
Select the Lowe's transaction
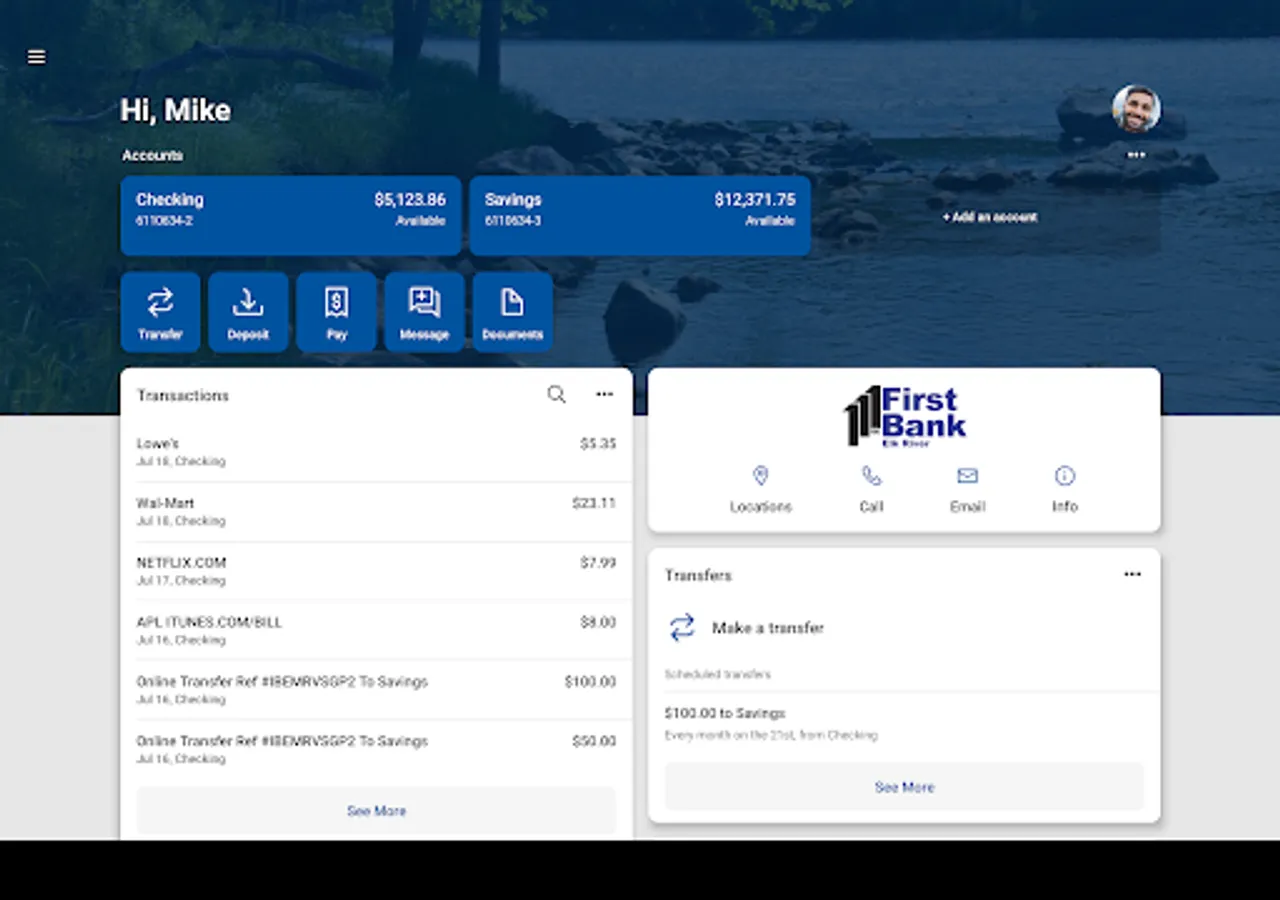(377, 452)
